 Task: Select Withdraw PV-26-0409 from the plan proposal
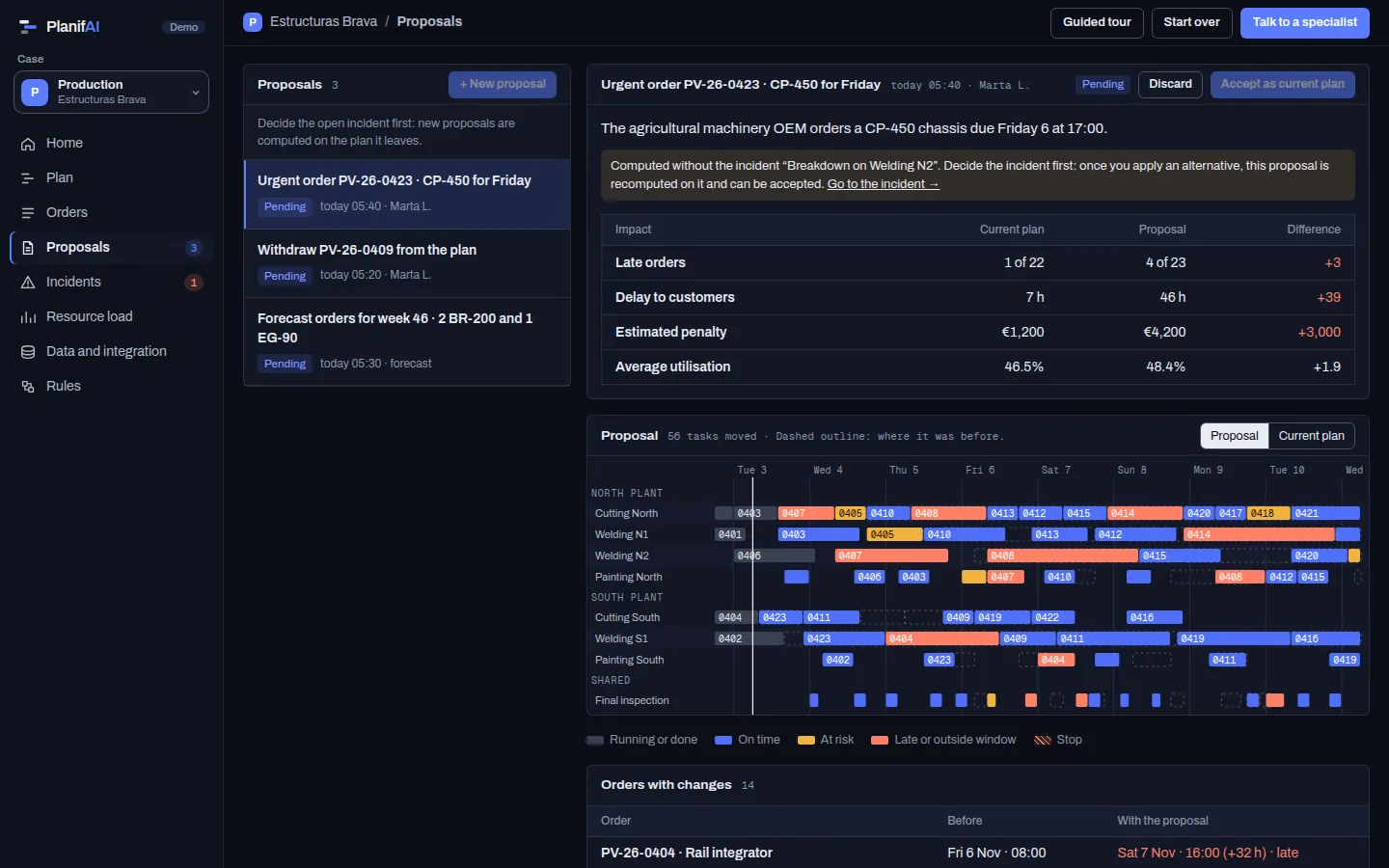(x=407, y=263)
